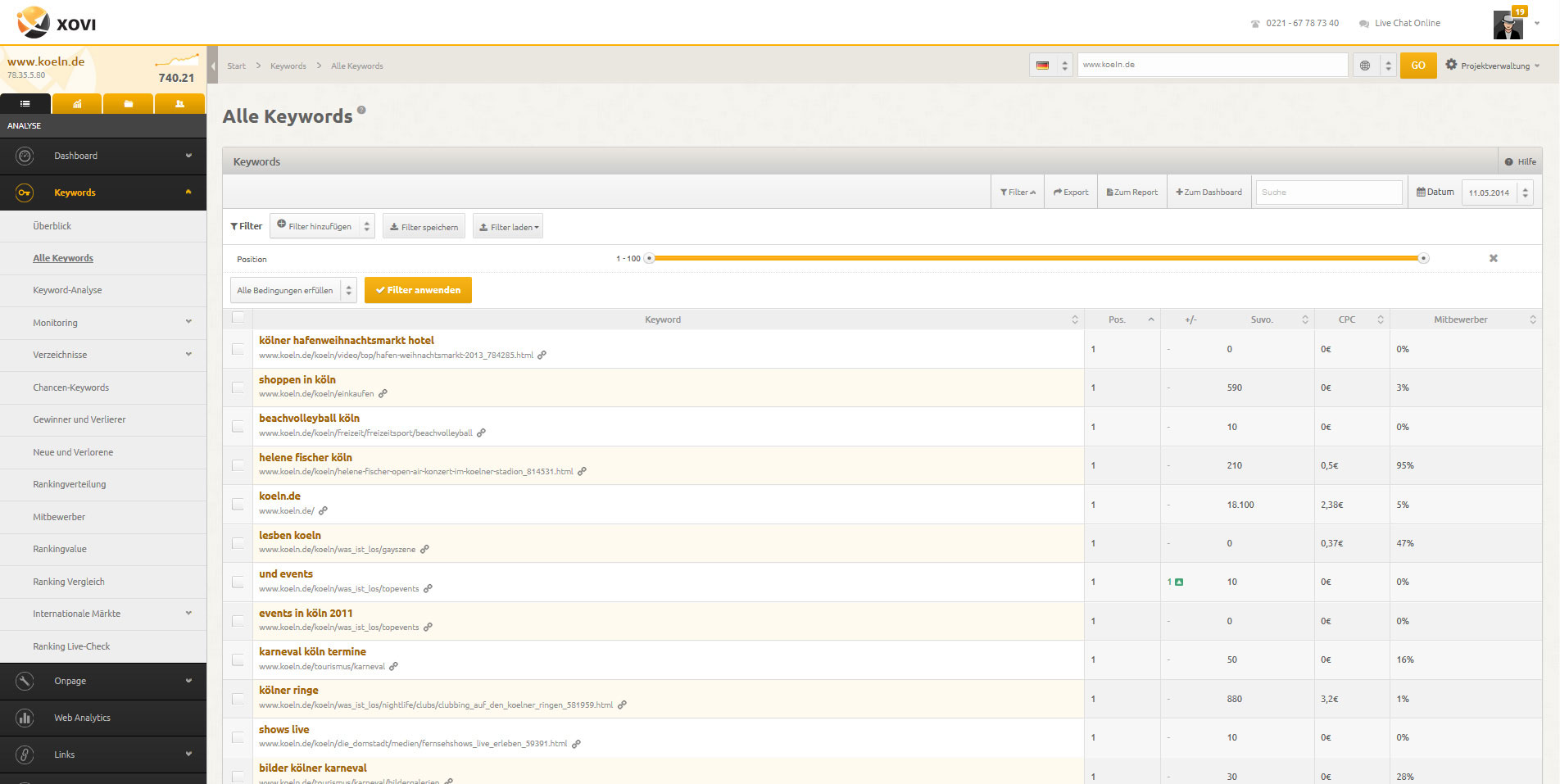Expand the Monitoring submenu
The height and width of the screenshot is (784, 1560).
click(188, 322)
